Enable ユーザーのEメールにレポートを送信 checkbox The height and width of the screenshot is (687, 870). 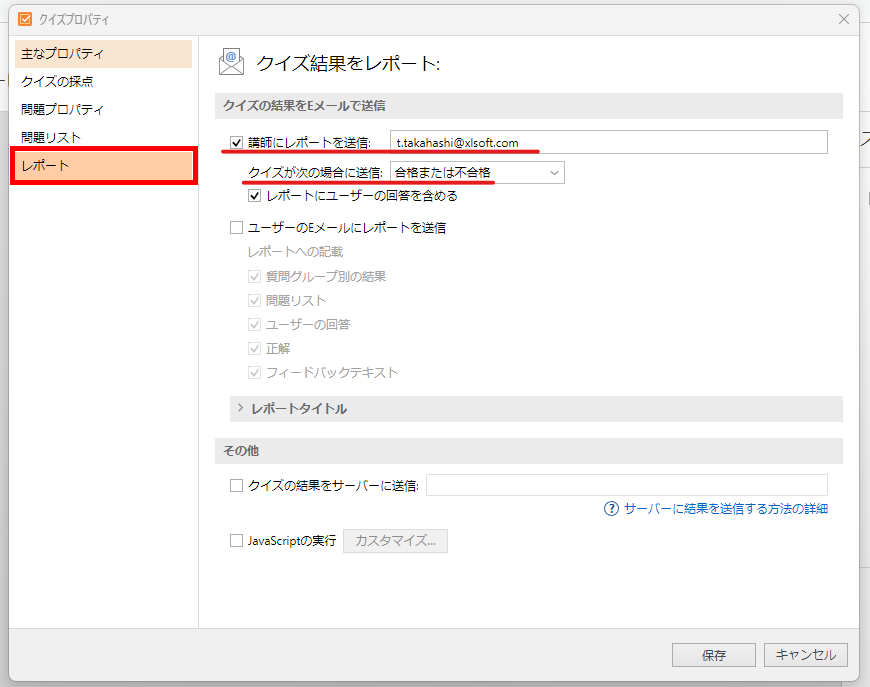[x=237, y=228]
